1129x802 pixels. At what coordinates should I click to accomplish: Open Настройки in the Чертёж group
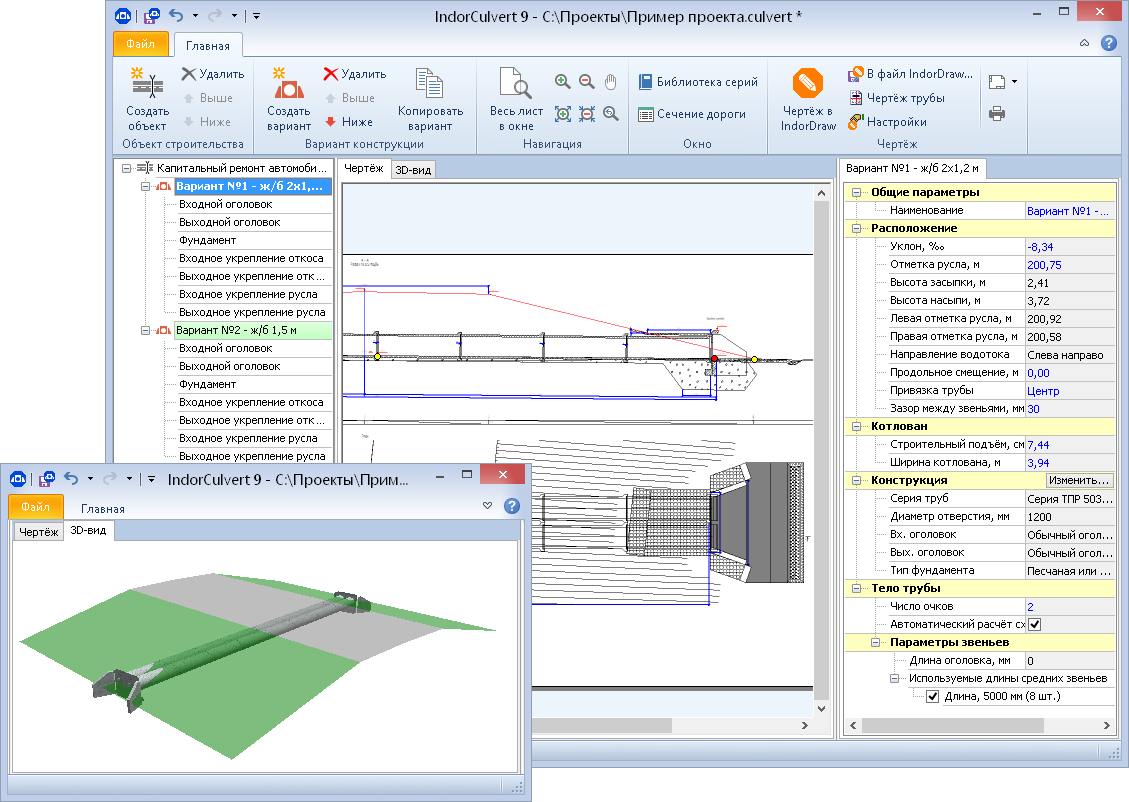click(x=888, y=122)
